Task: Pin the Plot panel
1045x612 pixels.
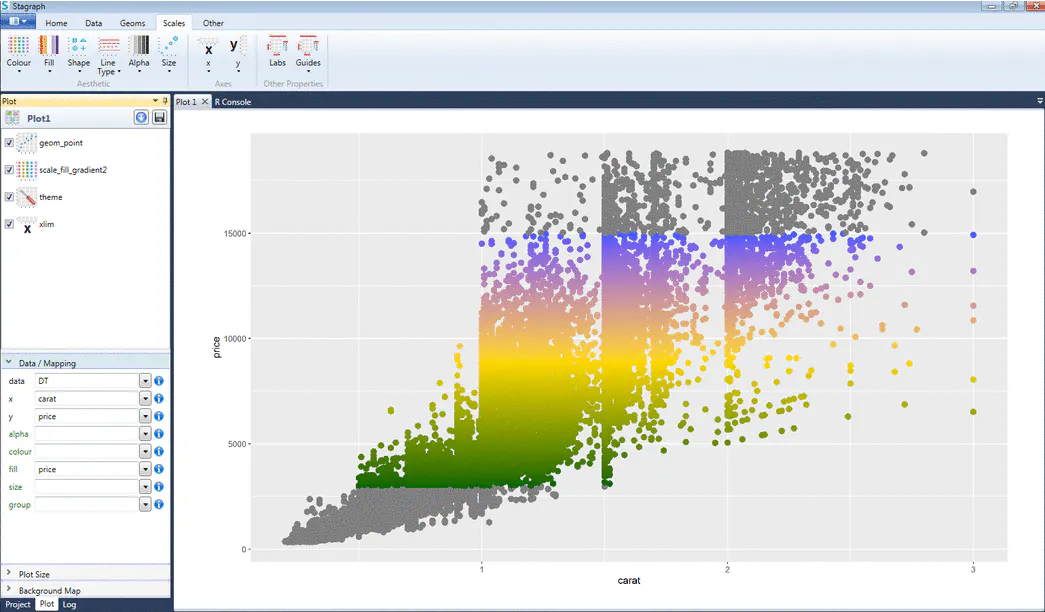Action: [x=165, y=101]
